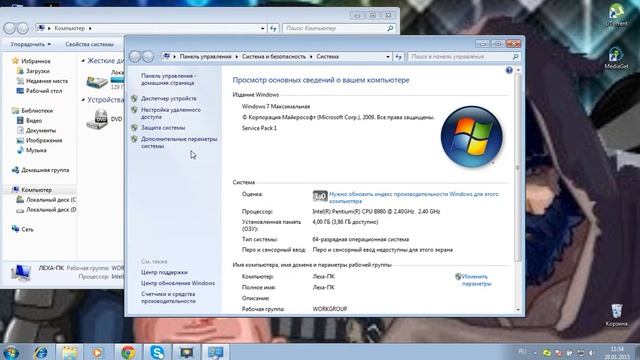
Task: Open Windows Explorer from taskbar
Action: [69, 352]
